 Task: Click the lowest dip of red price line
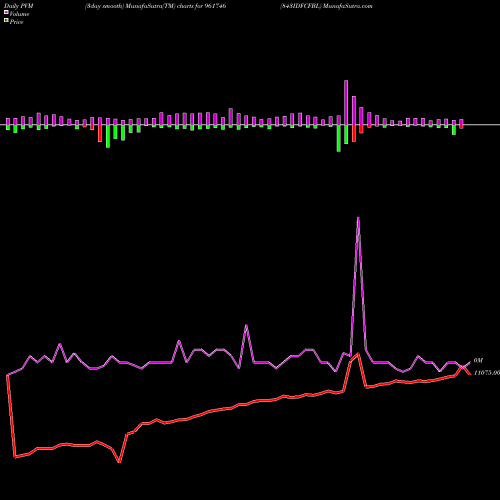(120, 462)
